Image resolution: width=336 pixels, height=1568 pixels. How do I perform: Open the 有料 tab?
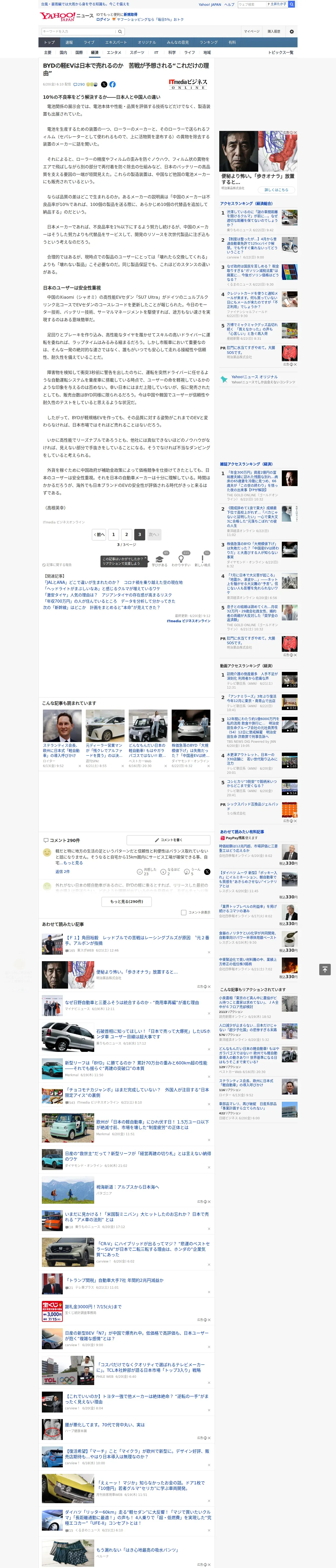(232, 43)
